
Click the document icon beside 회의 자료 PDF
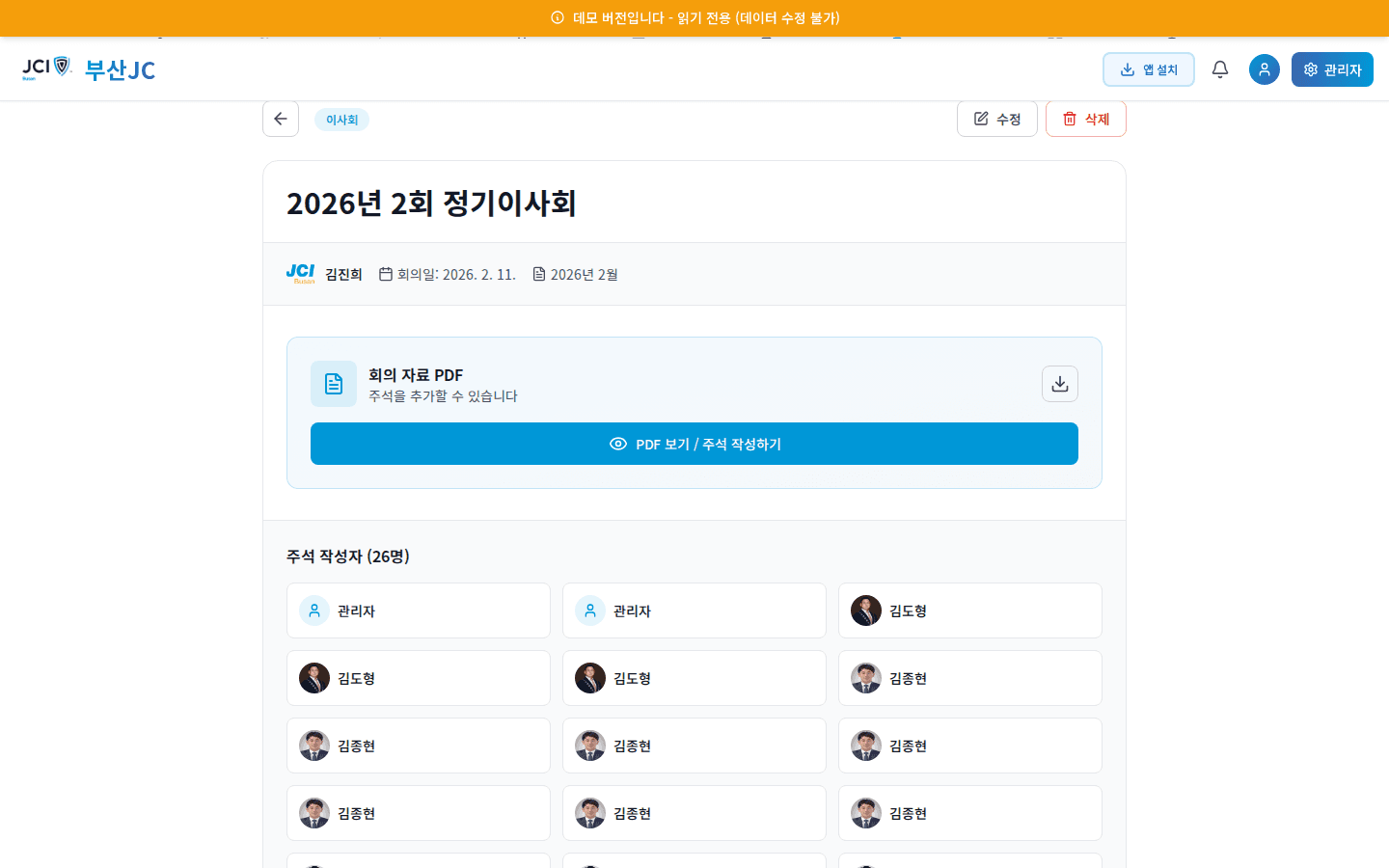click(333, 383)
